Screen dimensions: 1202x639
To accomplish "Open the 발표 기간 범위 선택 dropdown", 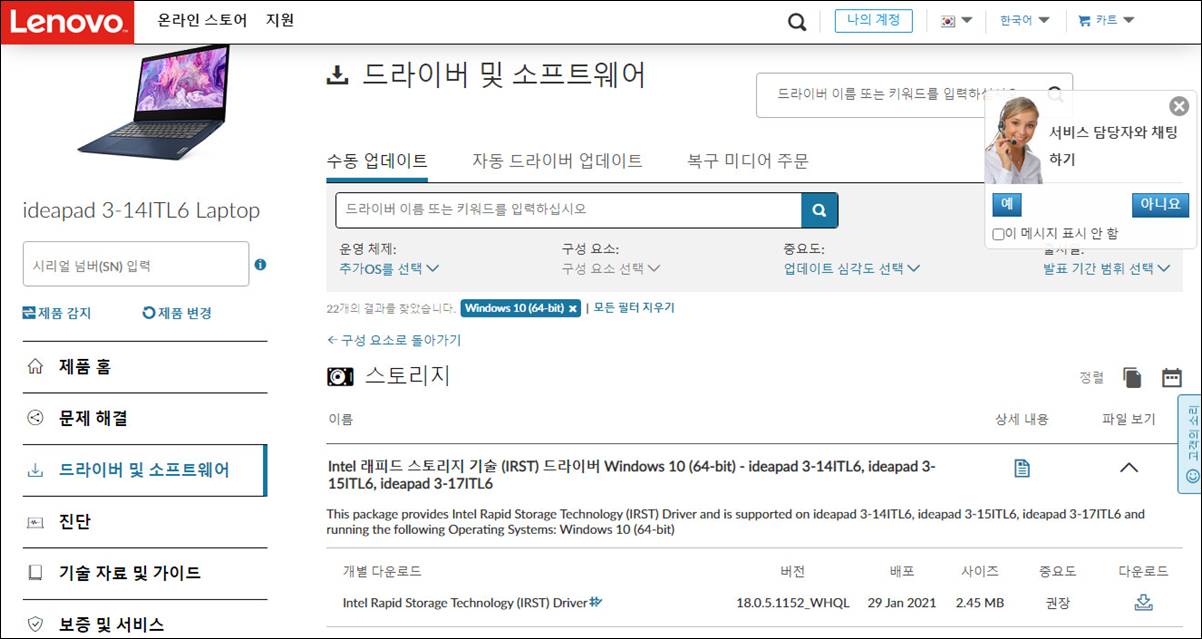I will (1106, 269).
